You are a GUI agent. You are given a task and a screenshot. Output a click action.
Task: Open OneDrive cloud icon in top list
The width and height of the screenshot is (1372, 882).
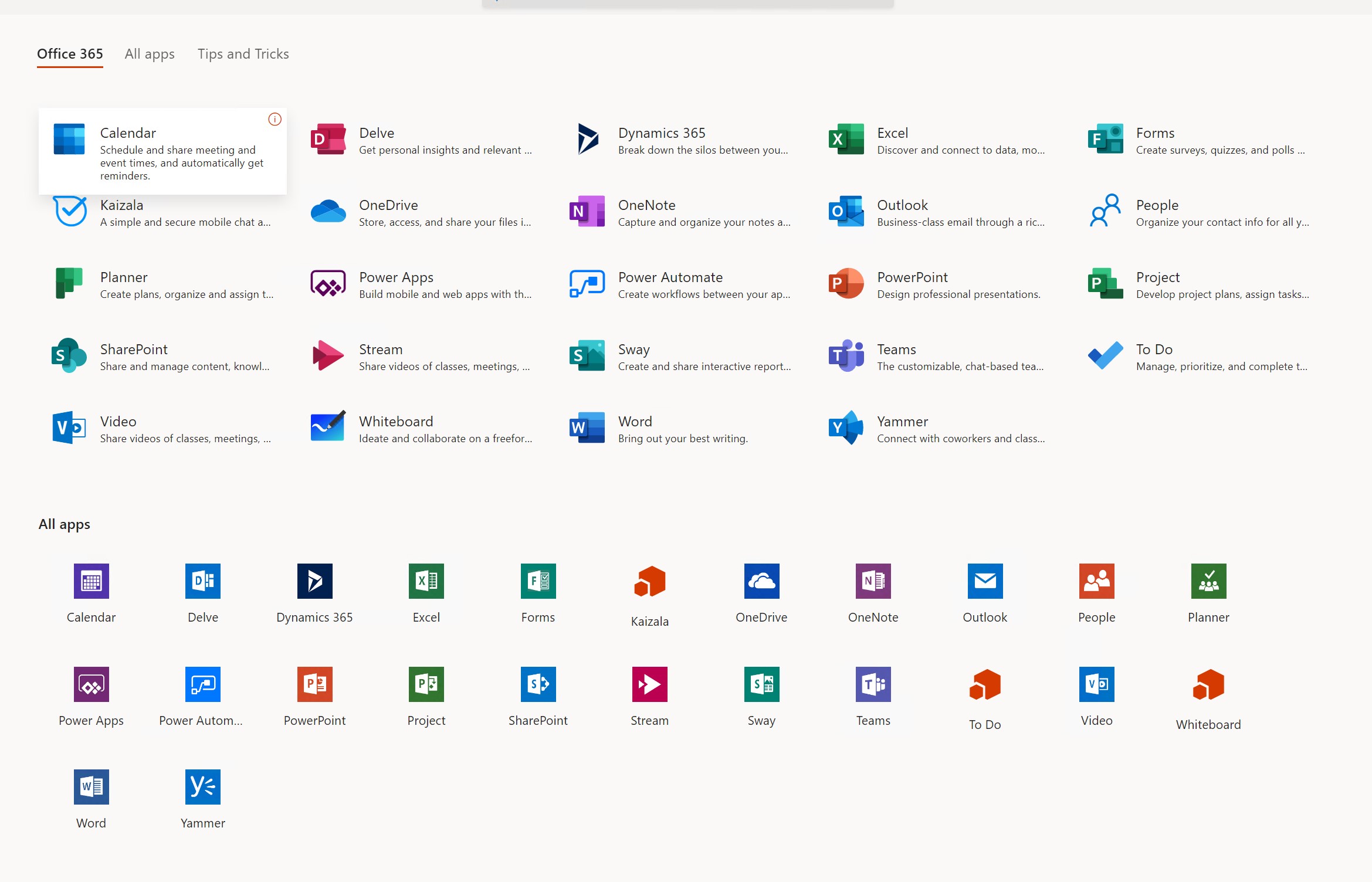(x=328, y=211)
